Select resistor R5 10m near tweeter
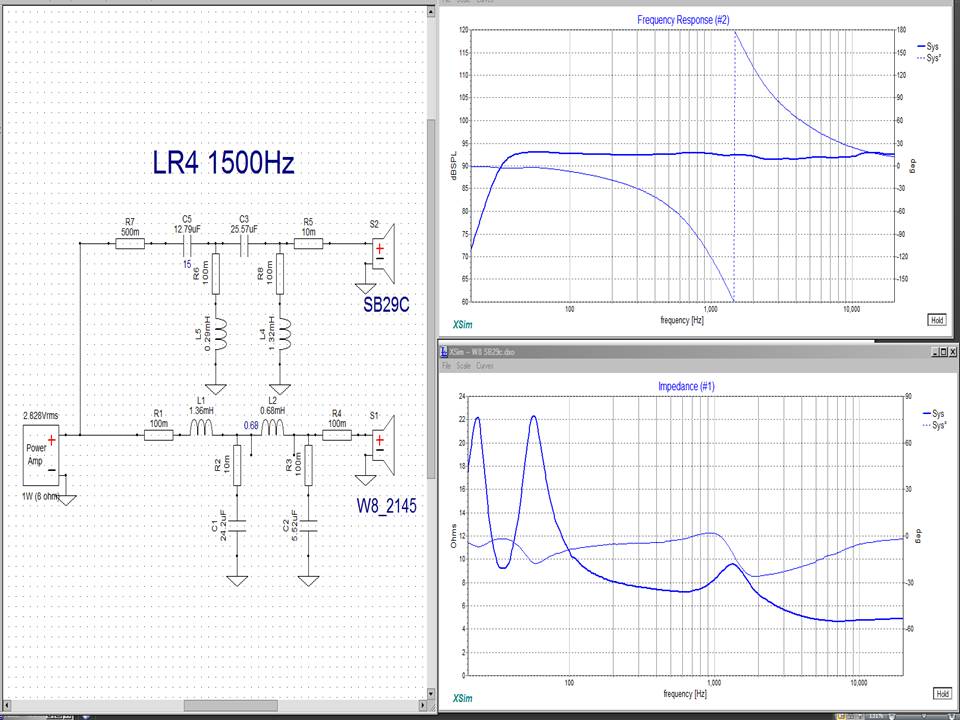 point(308,244)
